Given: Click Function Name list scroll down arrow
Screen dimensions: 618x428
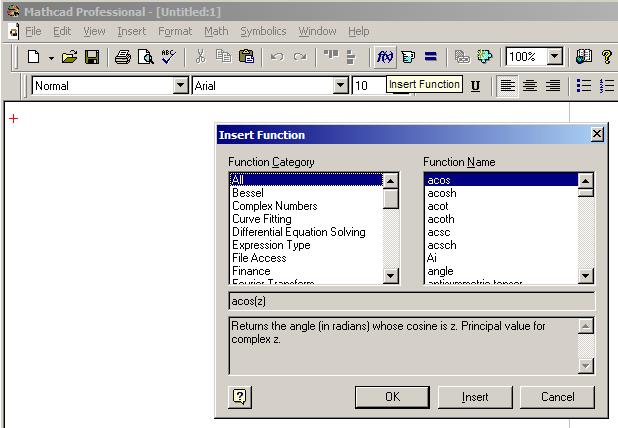Looking at the screenshot, I should [x=586, y=276].
